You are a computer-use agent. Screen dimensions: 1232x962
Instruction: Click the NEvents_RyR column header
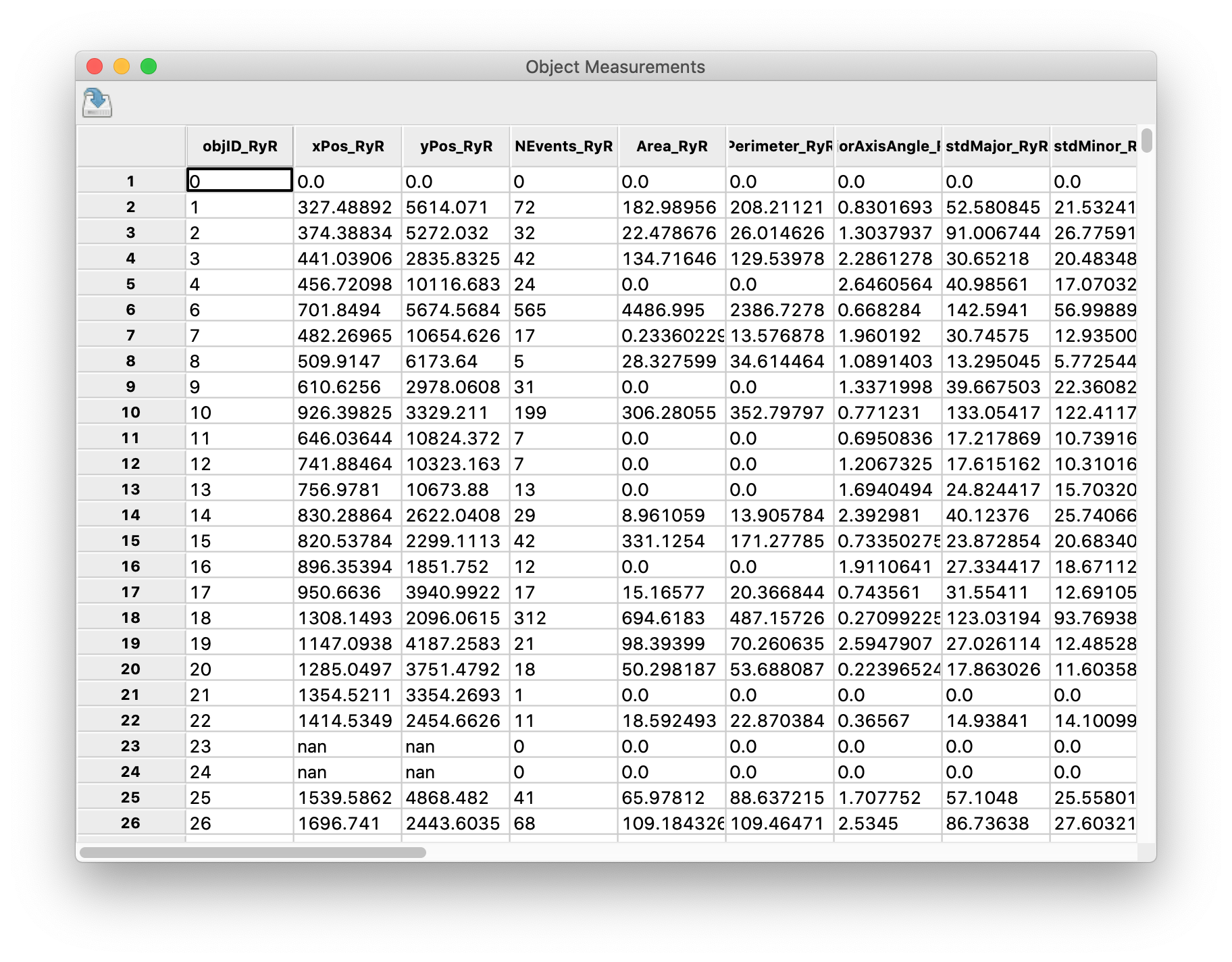click(564, 146)
